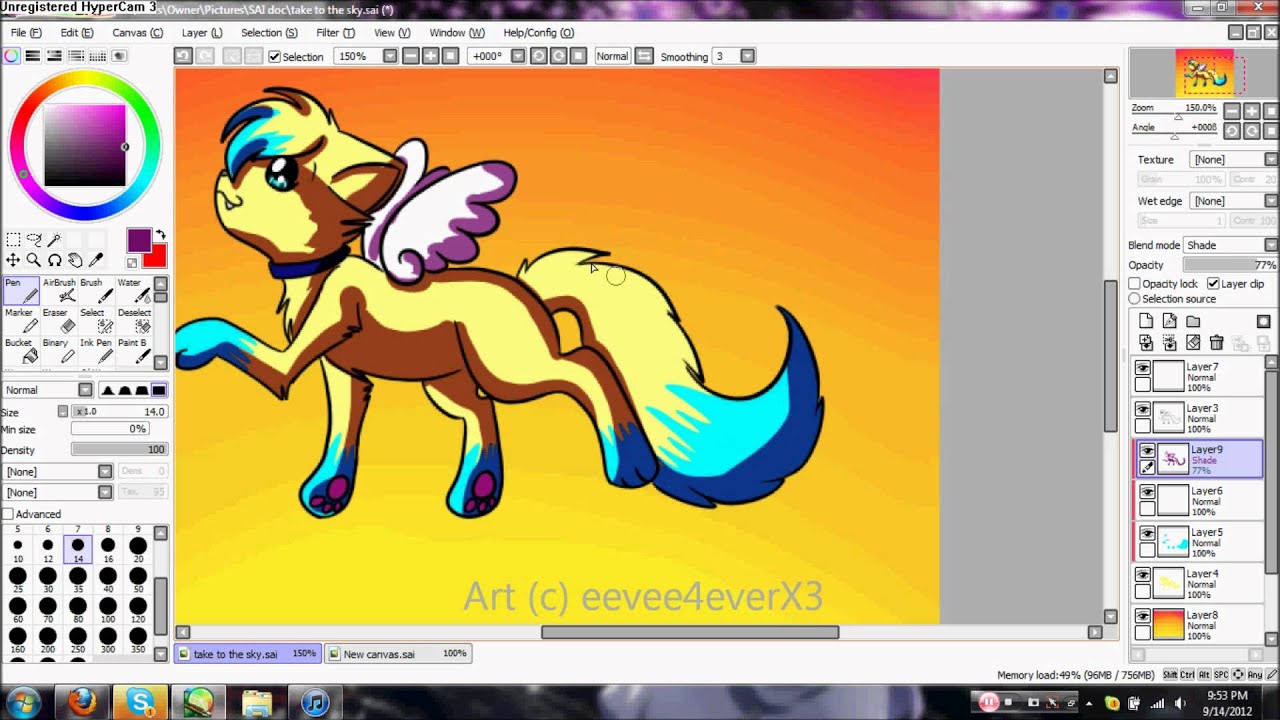The height and width of the screenshot is (720, 1280).
Task: Choose the lasso selection tool
Action: point(34,239)
